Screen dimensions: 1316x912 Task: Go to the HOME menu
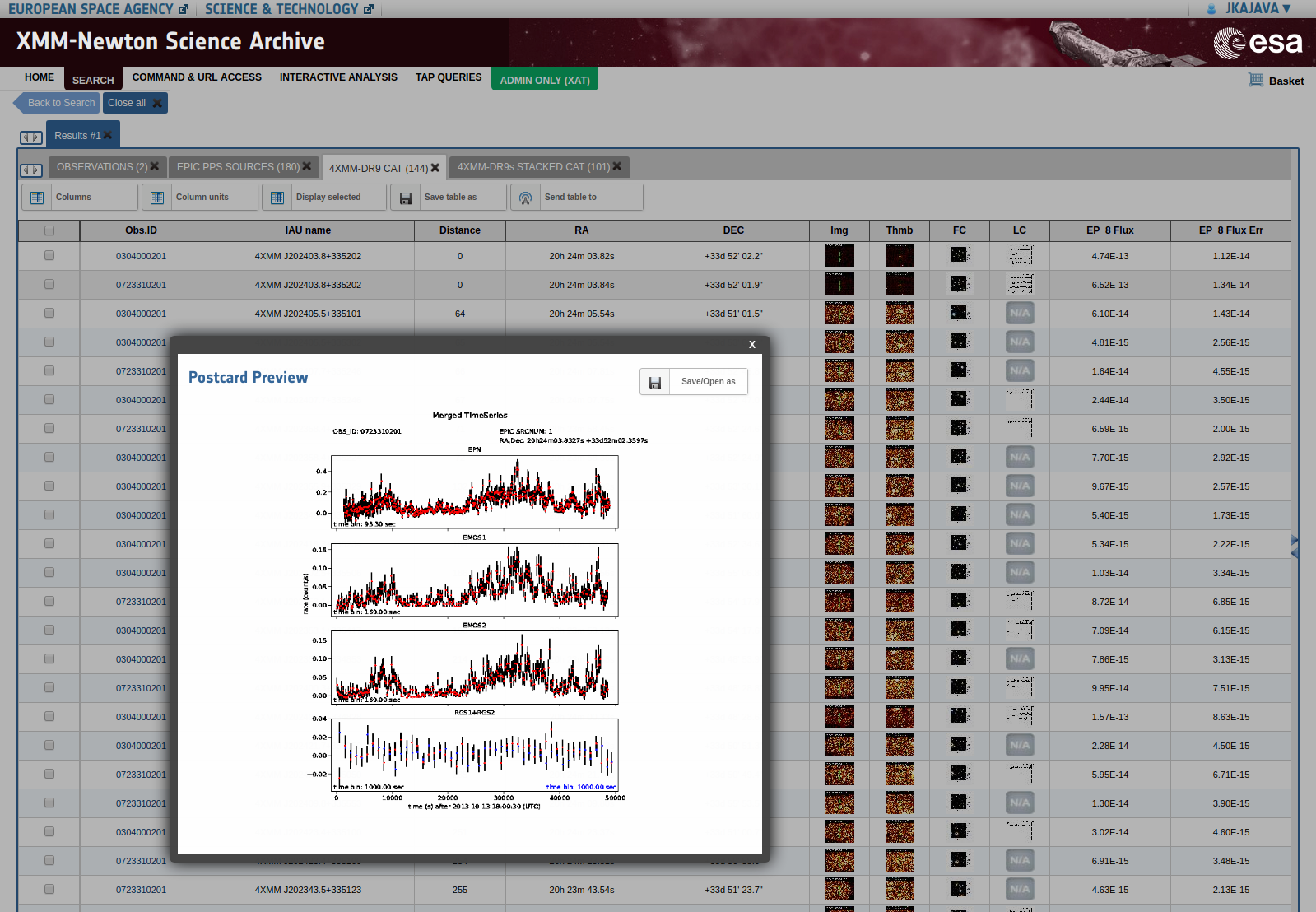(x=40, y=77)
